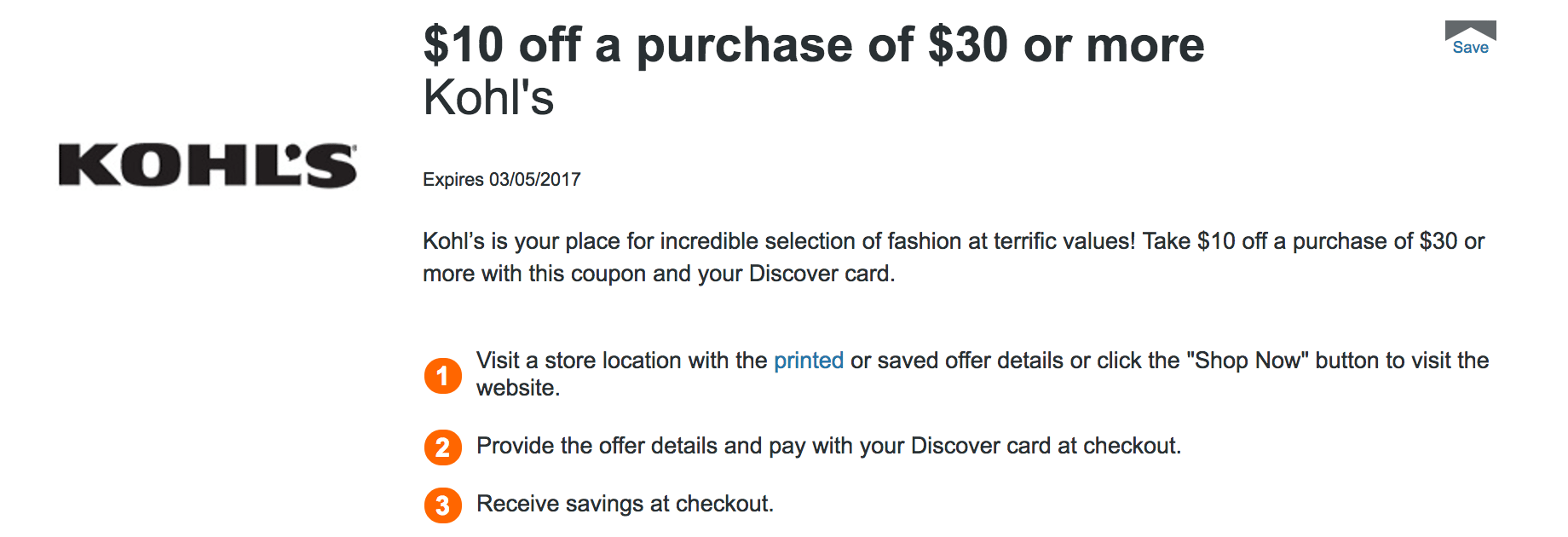Image resolution: width=1568 pixels, height=537 pixels.
Task: Click the Receive savings at checkout text
Action: click(x=625, y=504)
